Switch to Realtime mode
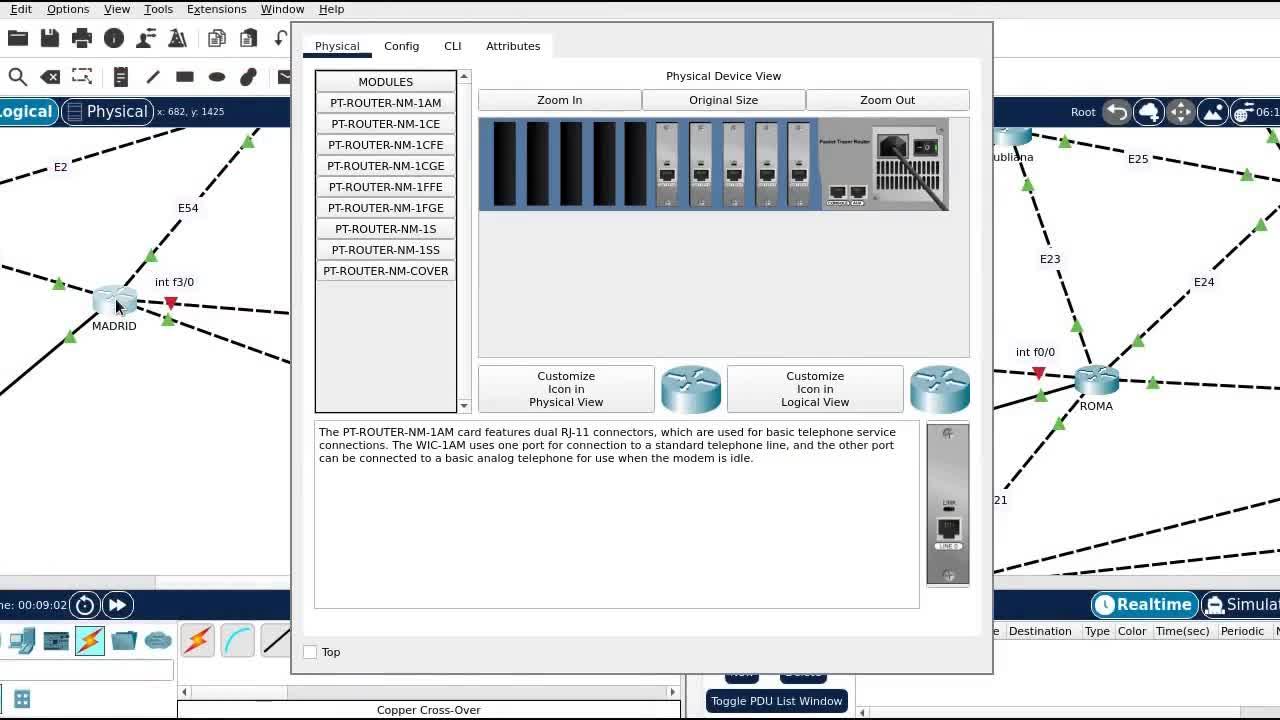The width and height of the screenshot is (1280, 720). [1144, 604]
